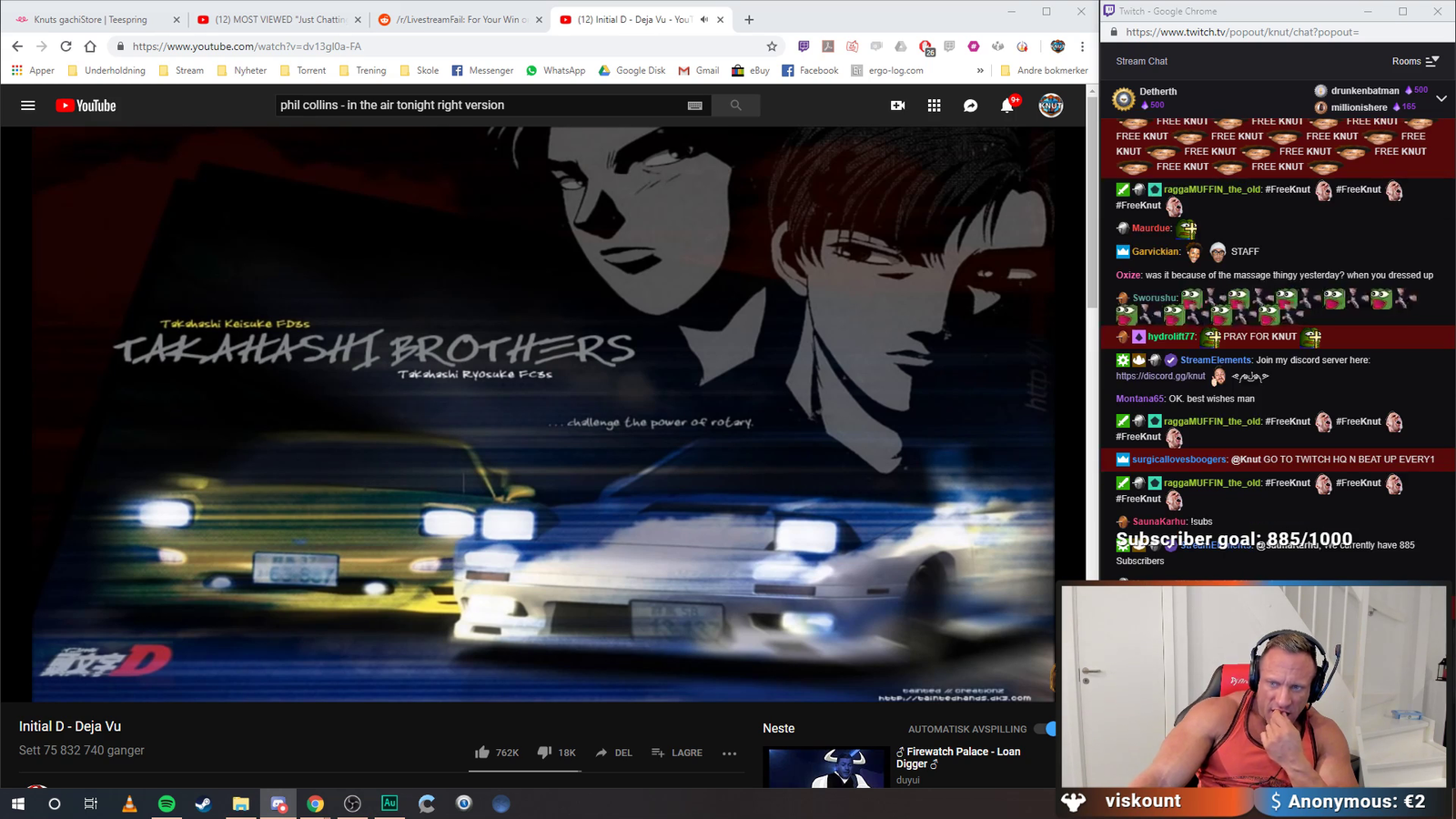This screenshot has width=1456, height=819.
Task: Open Steam from the taskbar
Action: click(x=204, y=804)
